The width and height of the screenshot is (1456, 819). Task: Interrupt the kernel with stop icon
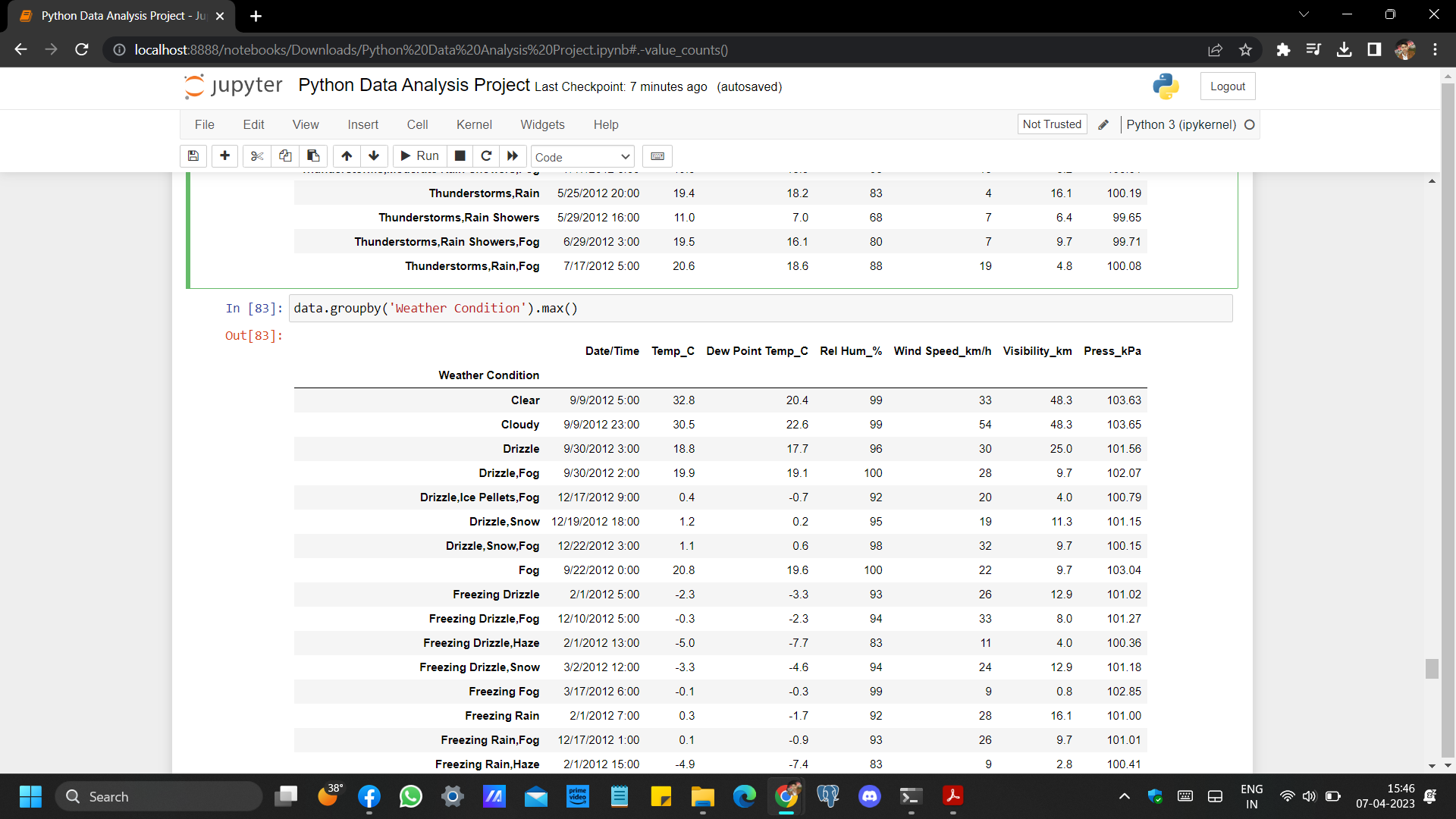point(460,156)
